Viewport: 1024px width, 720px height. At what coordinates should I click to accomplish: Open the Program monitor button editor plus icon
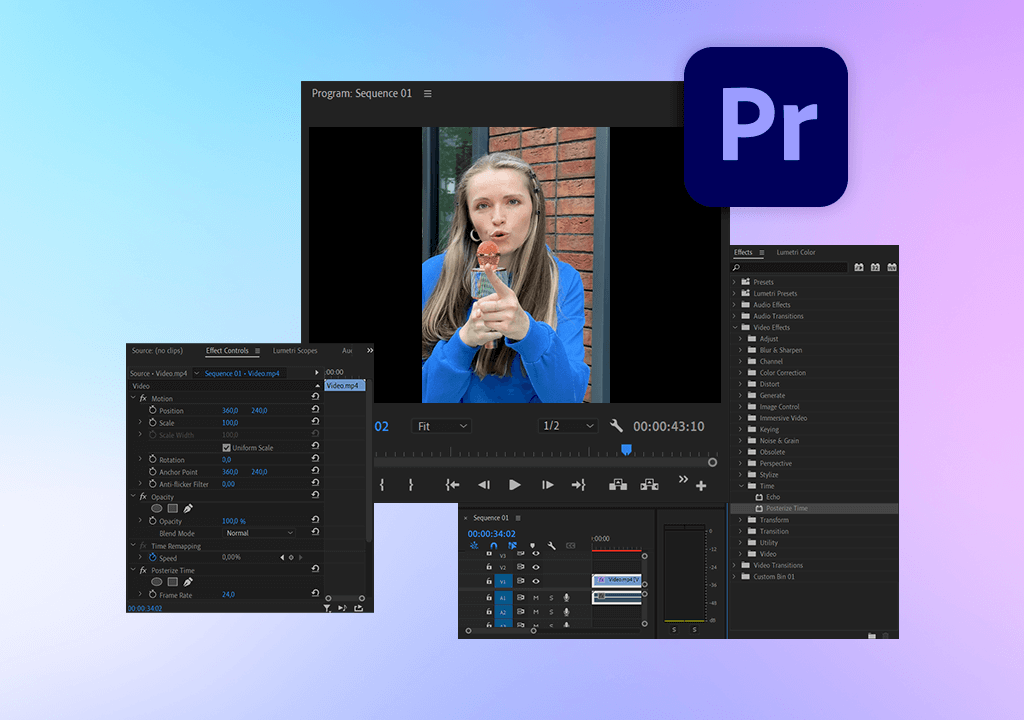tap(701, 486)
